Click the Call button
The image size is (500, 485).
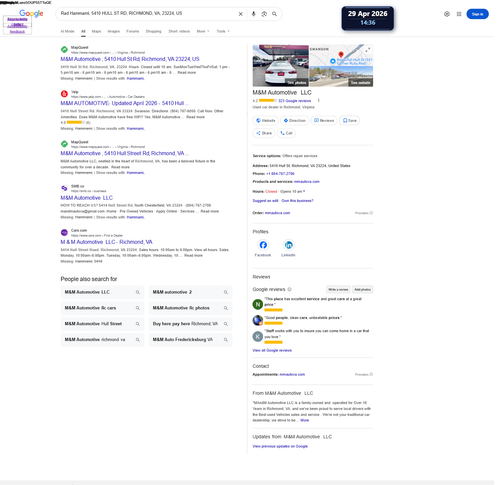[286, 133]
